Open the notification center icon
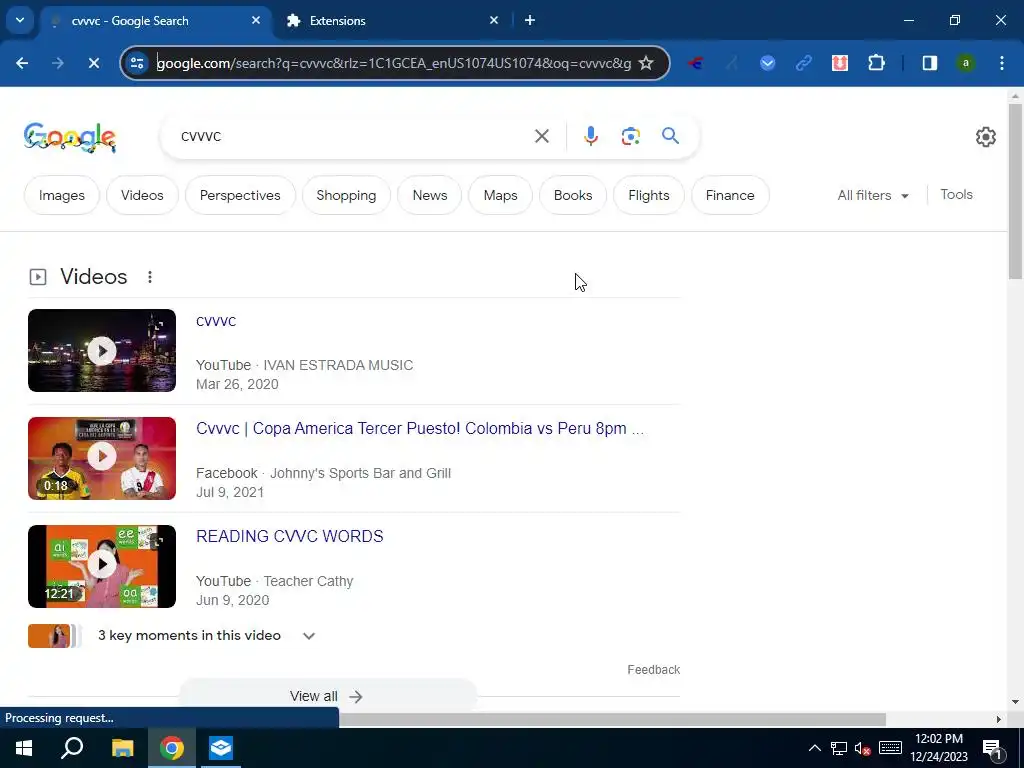The height and width of the screenshot is (768, 1024). pos(992,748)
